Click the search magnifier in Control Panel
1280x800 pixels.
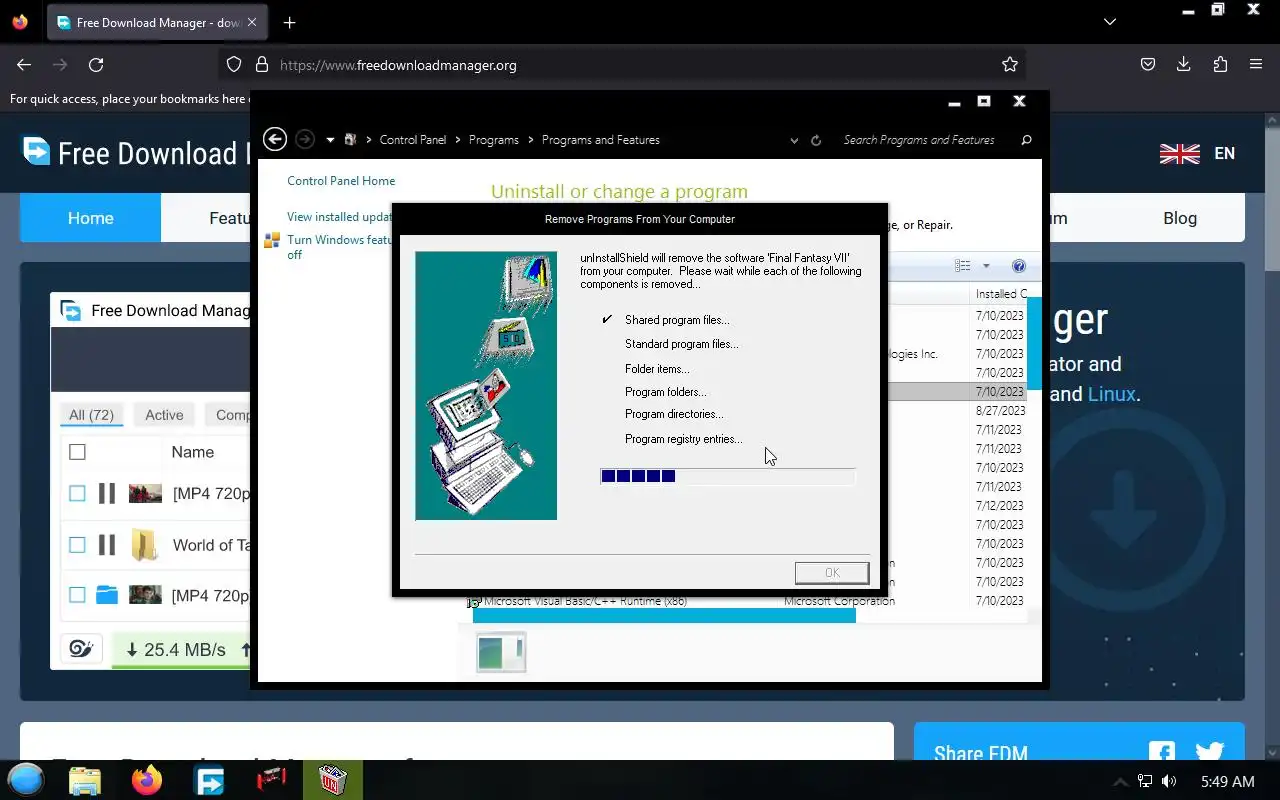(x=1026, y=140)
